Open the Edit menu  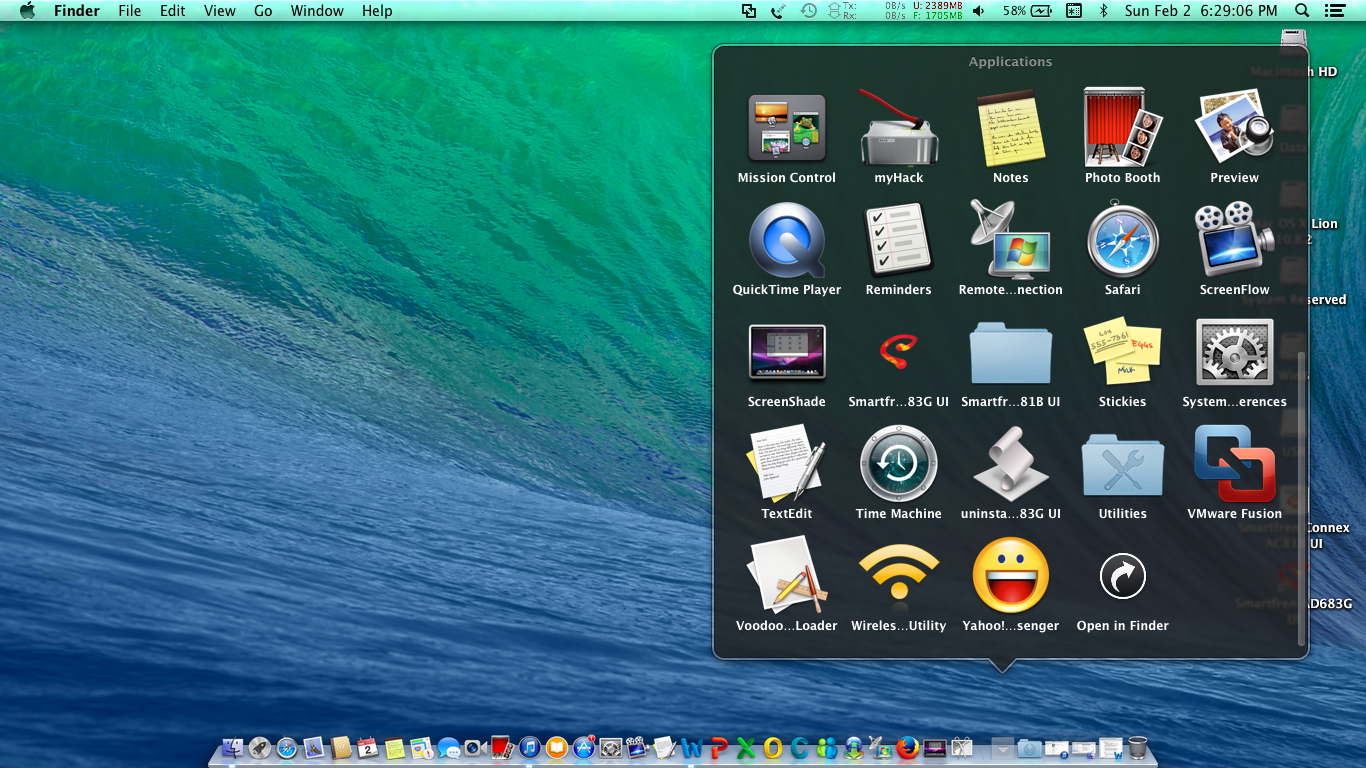173,11
